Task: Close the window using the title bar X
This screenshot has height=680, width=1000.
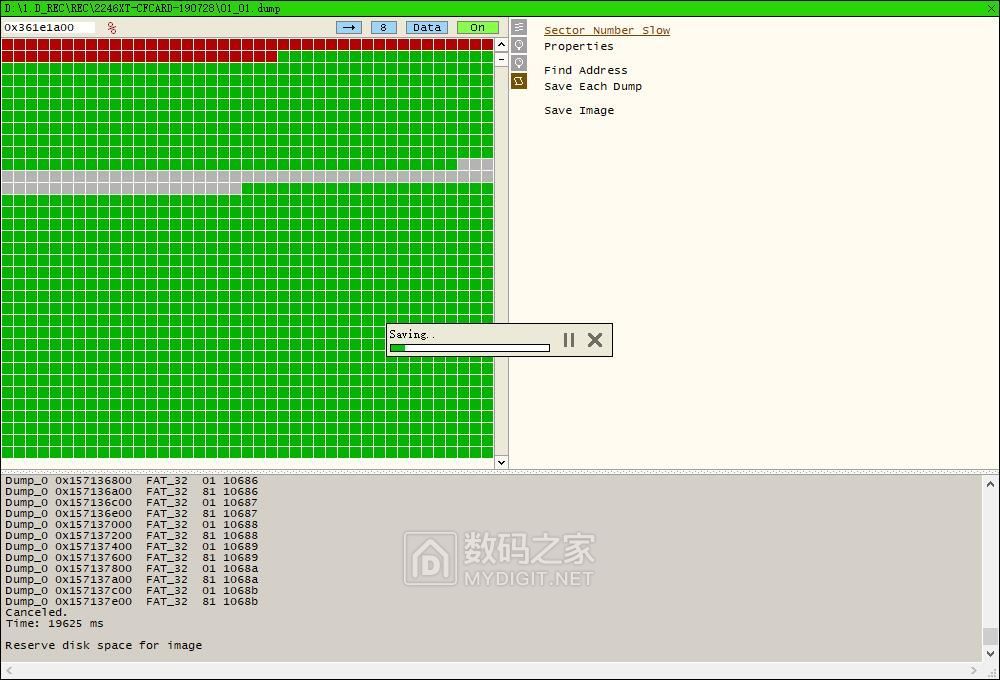Action: click(991, 8)
